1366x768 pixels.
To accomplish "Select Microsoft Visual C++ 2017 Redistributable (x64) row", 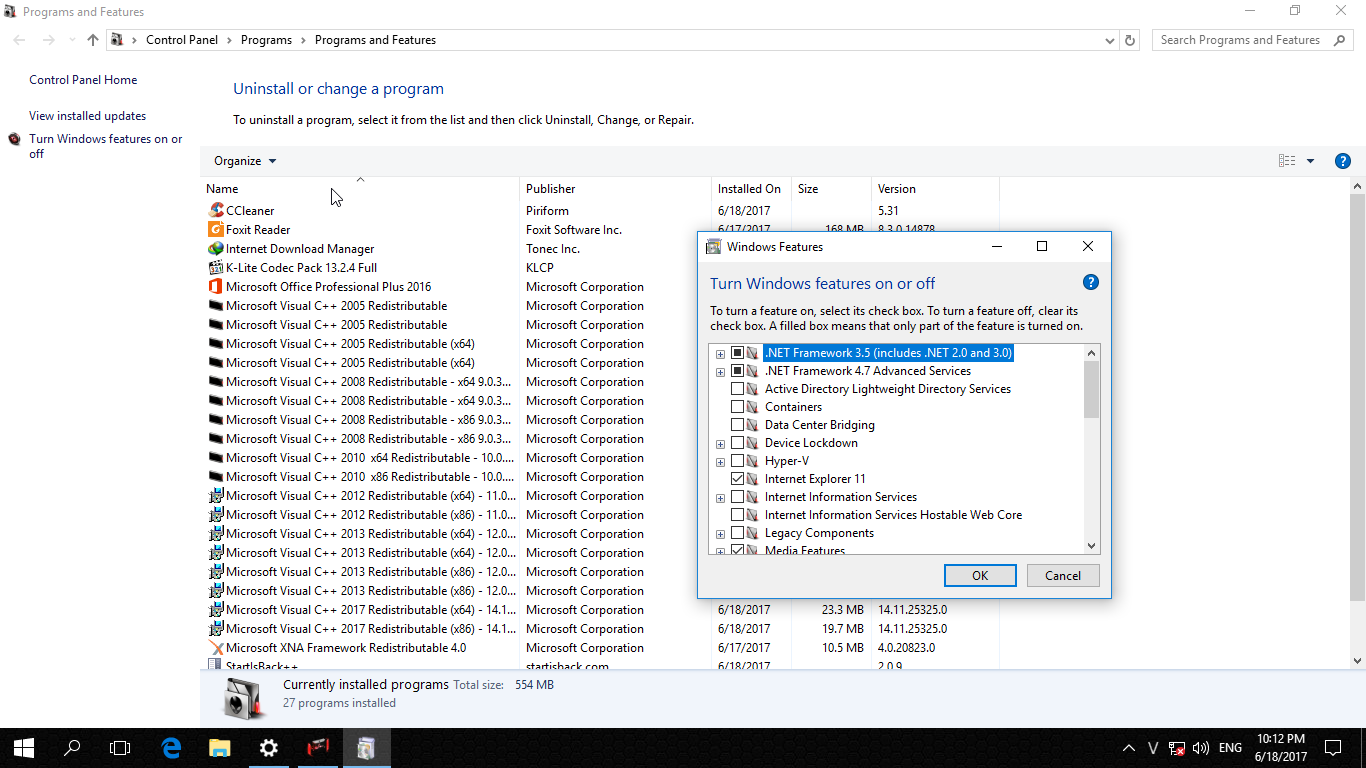I will 600,610.
